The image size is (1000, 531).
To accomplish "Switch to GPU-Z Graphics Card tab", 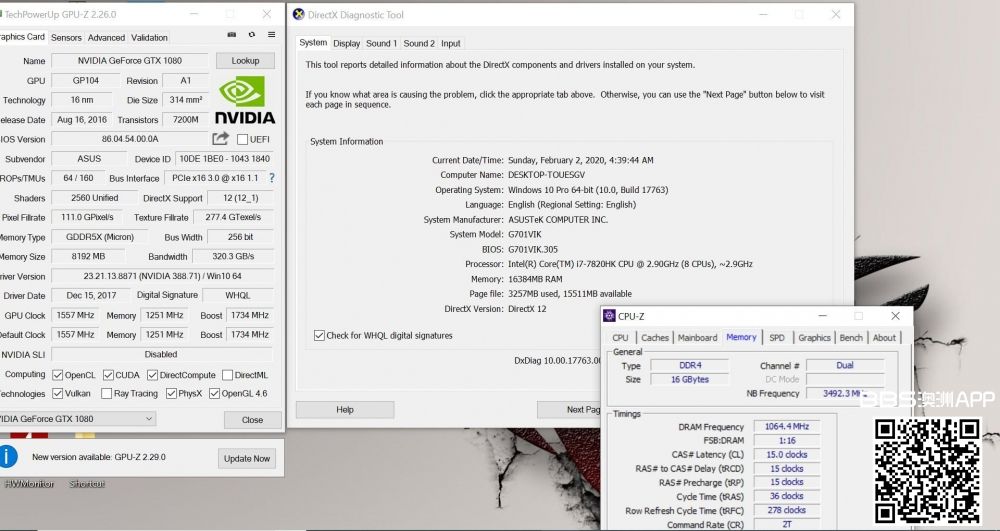I will [23, 37].
